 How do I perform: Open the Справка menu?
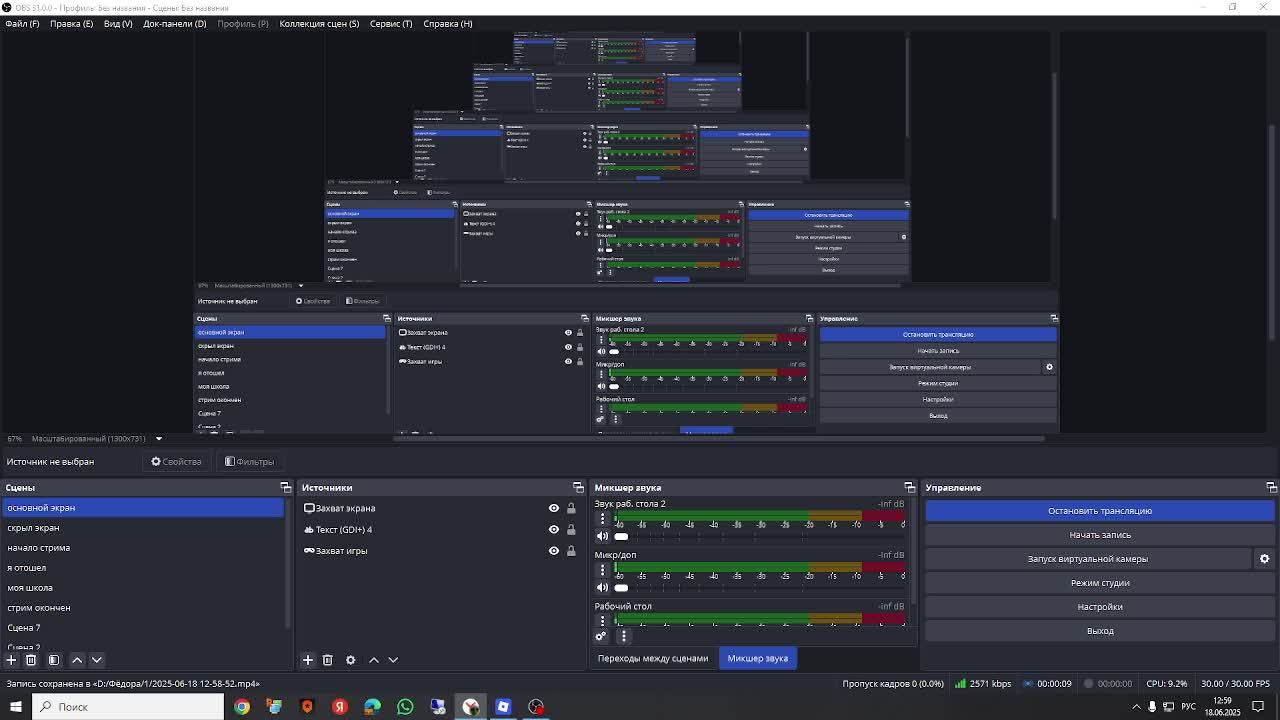(x=448, y=23)
